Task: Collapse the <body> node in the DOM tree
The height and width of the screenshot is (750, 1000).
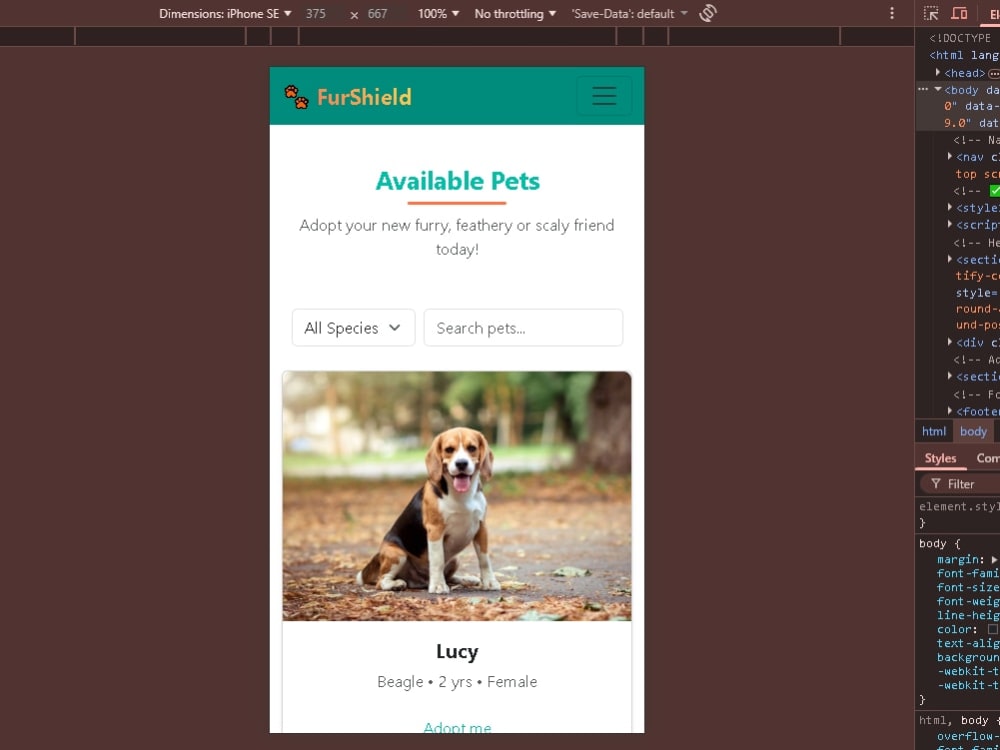Action: point(938,90)
